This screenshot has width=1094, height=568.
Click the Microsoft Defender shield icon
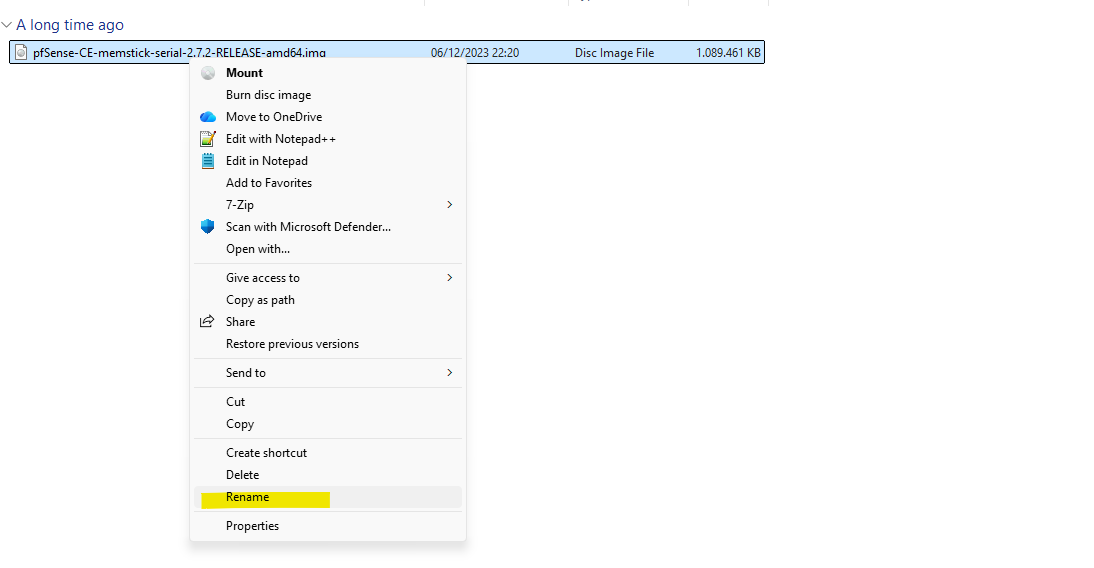pyautogui.click(x=208, y=227)
